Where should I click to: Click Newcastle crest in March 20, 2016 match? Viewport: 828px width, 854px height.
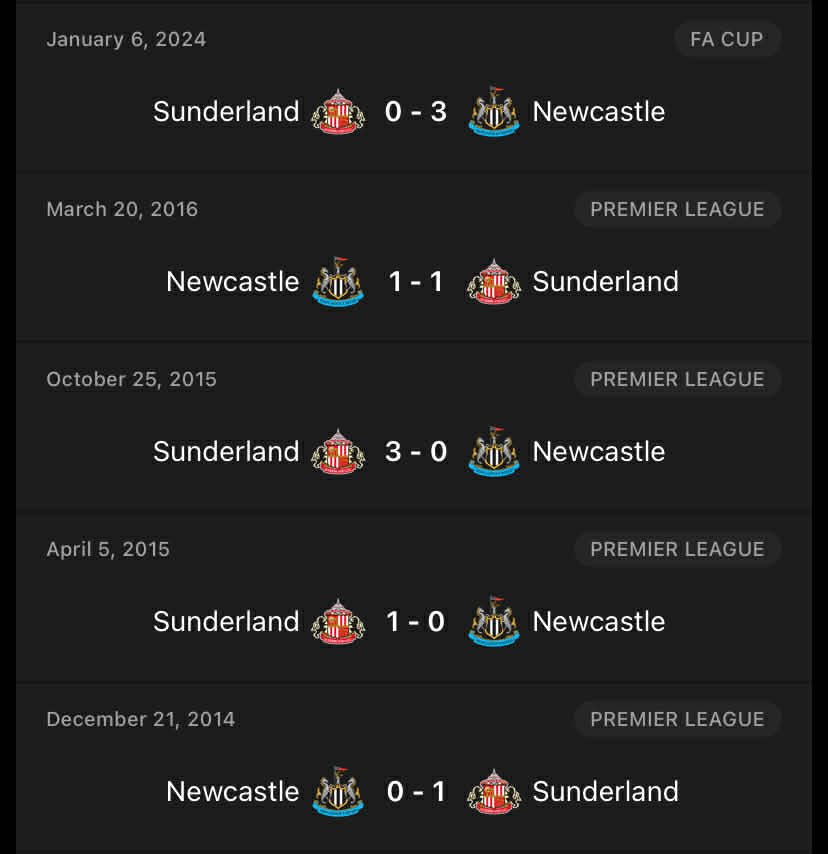[338, 282]
